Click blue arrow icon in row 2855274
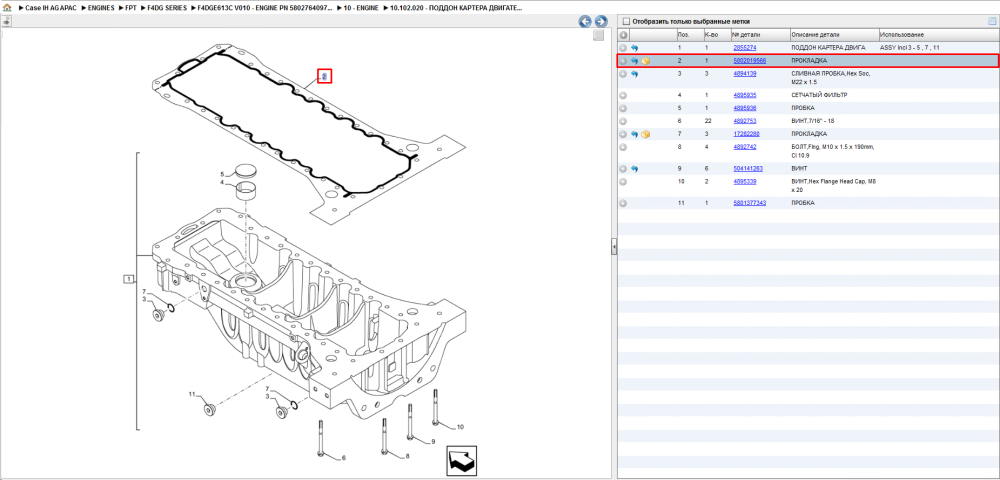The image size is (1000, 480). point(635,48)
